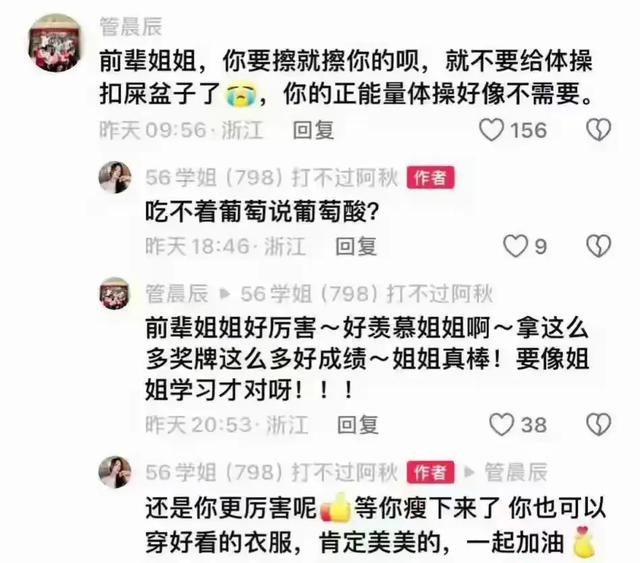Reply to the comment posted 昨天20:53
The width and height of the screenshot is (640, 563).
(358, 425)
